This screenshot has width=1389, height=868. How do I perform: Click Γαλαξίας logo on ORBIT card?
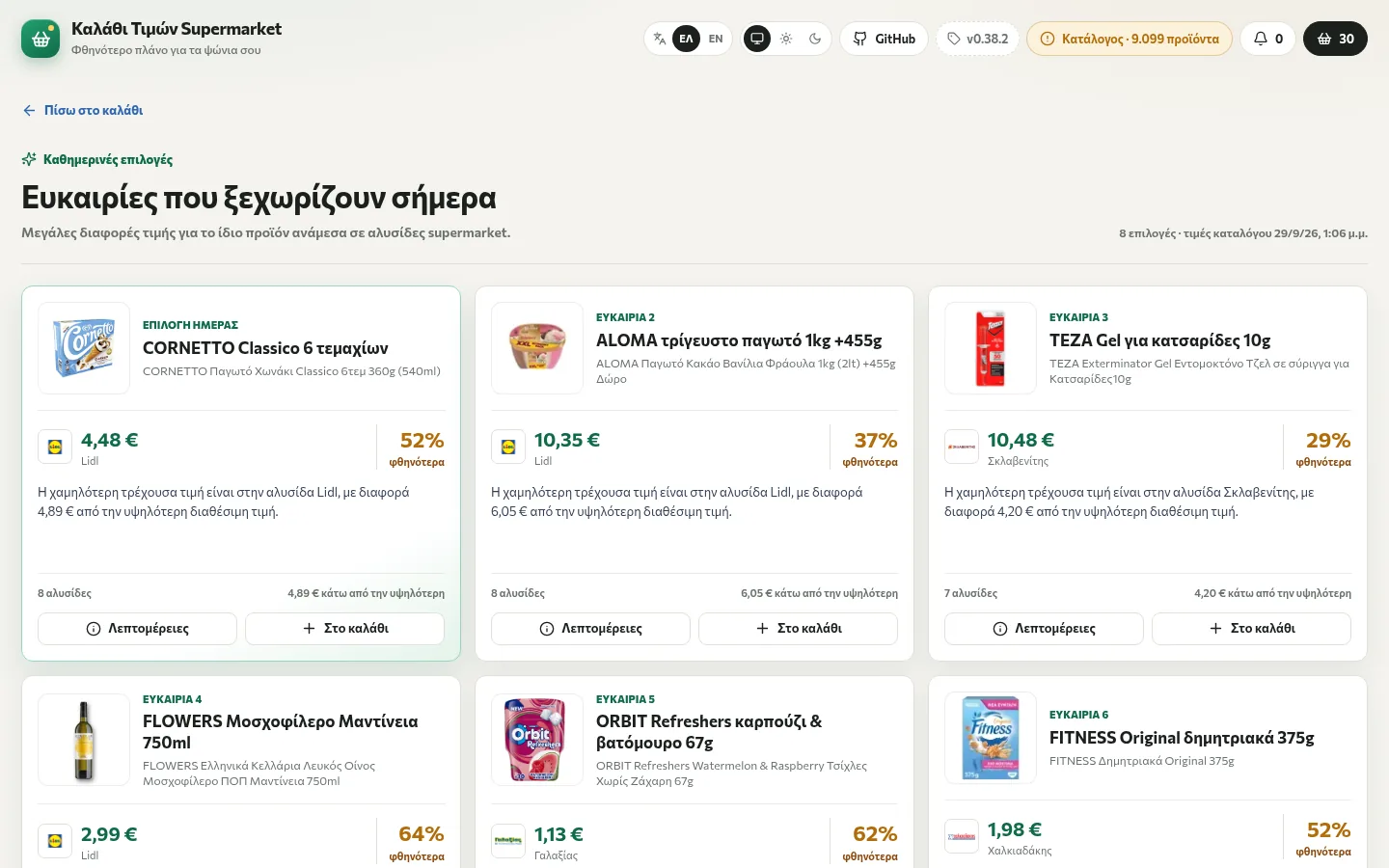[508, 841]
